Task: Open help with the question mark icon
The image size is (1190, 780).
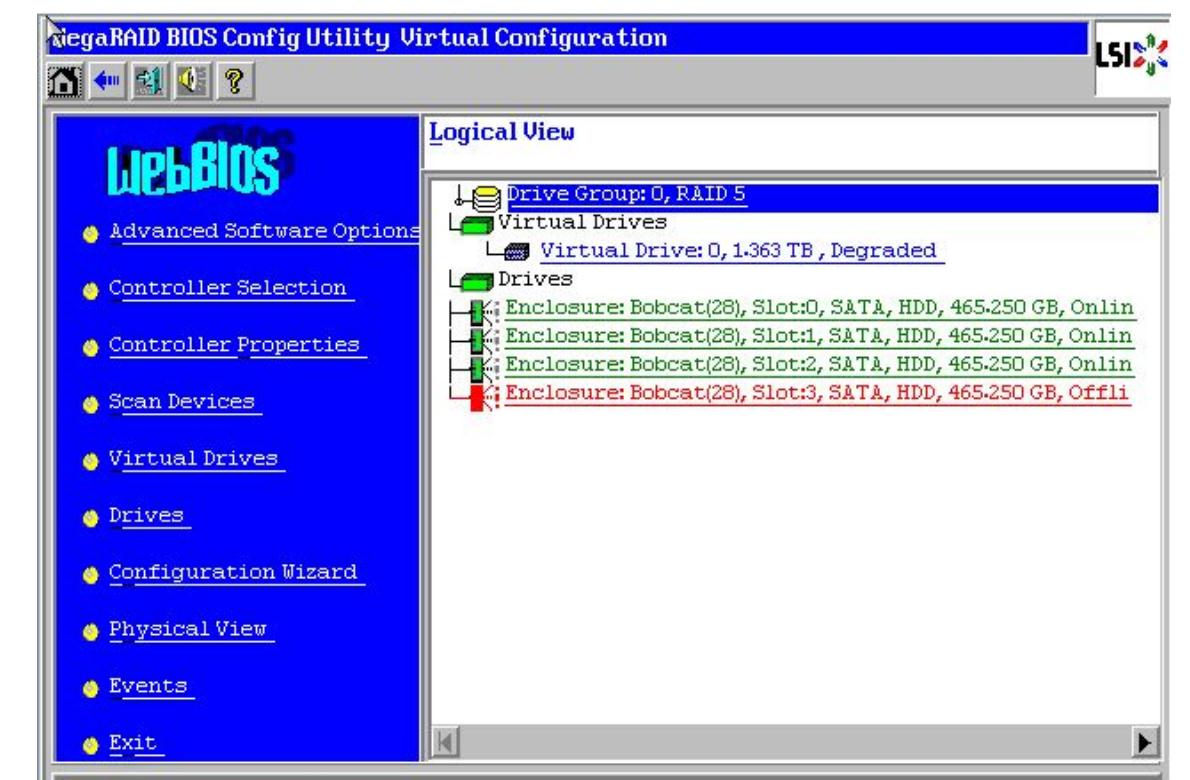Action: pyautogui.click(x=235, y=80)
